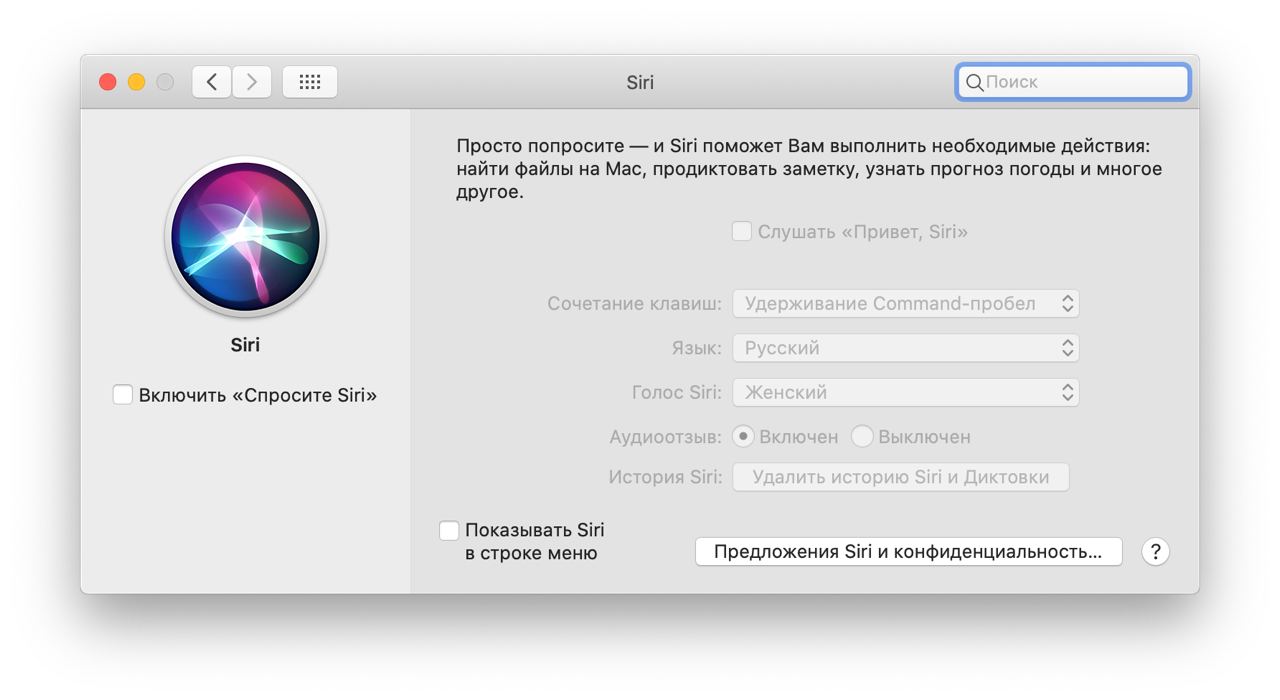
Task: Show all preferences grid button
Action: click(x=310, y=82)
